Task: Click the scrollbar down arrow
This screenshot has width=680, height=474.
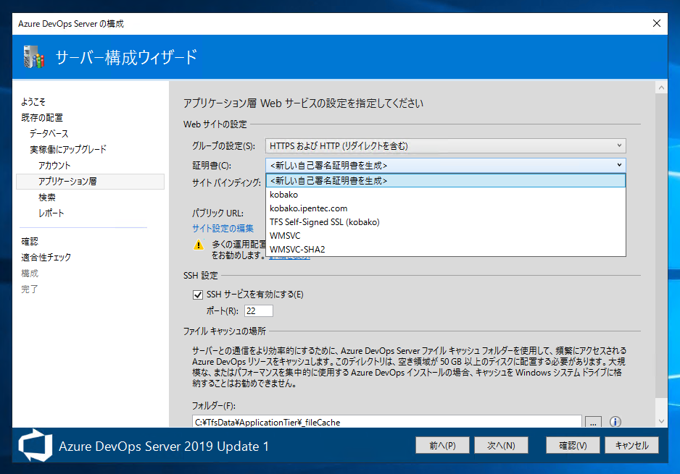Action: tap(661, 421)
